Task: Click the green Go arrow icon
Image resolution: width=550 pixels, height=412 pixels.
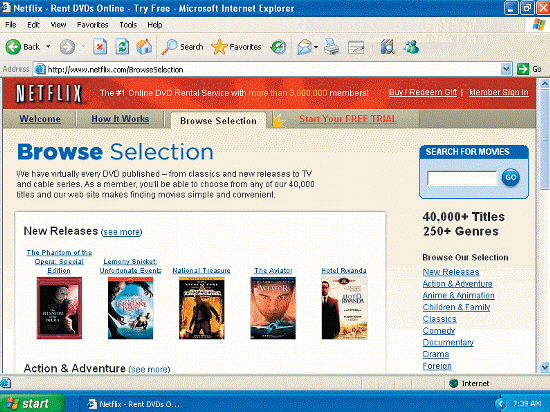Action: pyautogui.click(x=523, y=69)
